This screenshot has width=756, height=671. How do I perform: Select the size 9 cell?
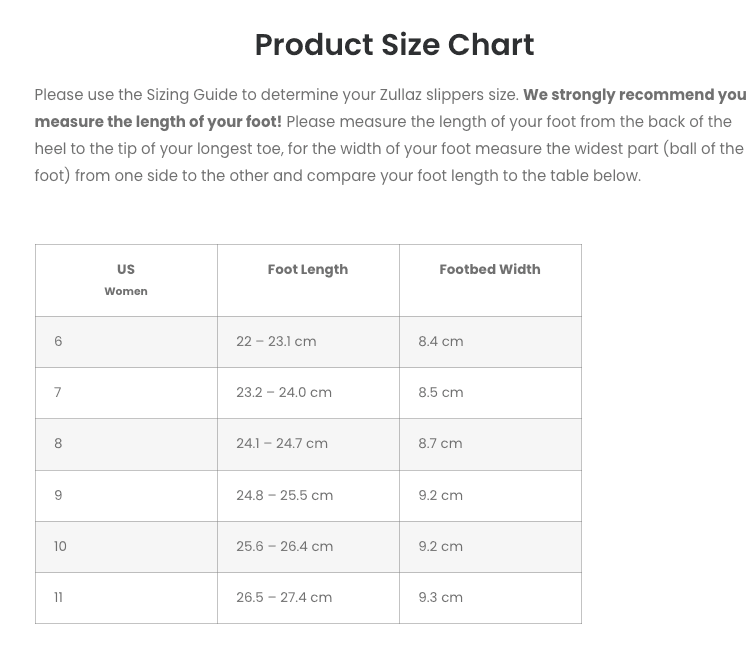click(58, 496)
